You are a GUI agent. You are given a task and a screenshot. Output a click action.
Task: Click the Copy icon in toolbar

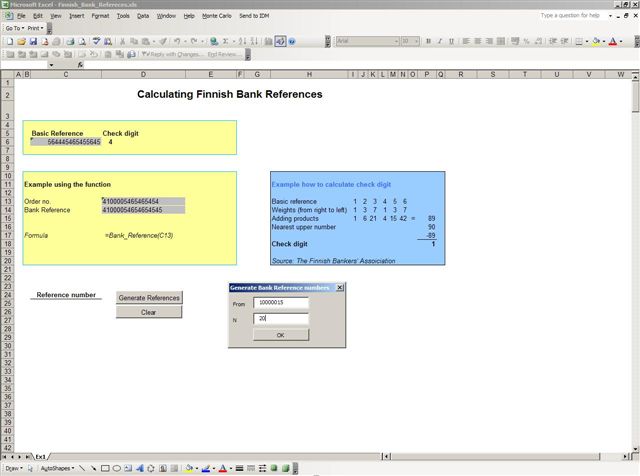[x=133, y=41]
